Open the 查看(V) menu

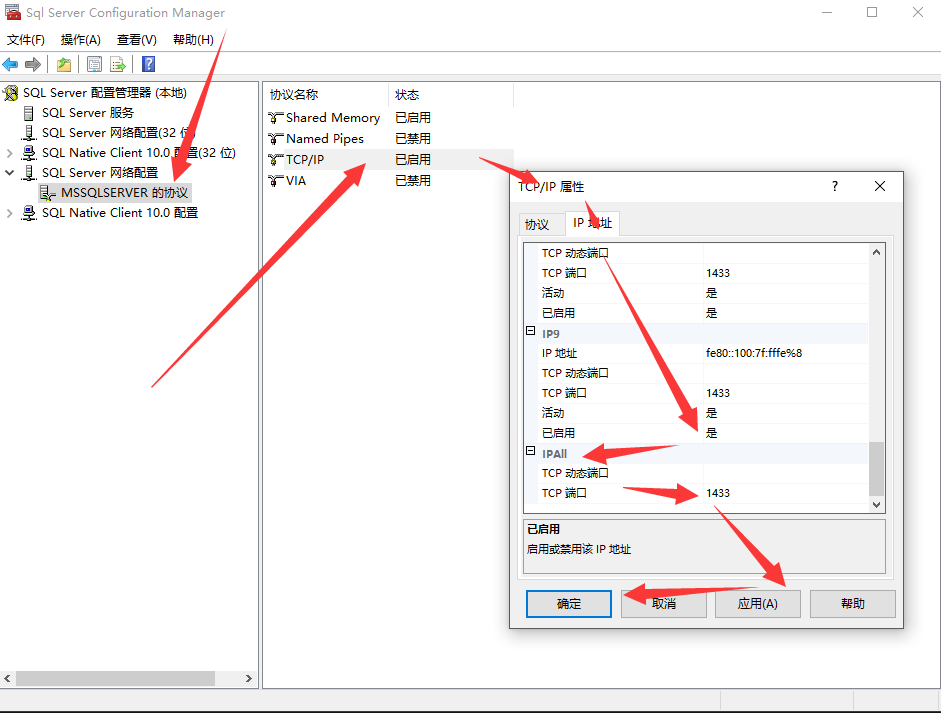137,40
